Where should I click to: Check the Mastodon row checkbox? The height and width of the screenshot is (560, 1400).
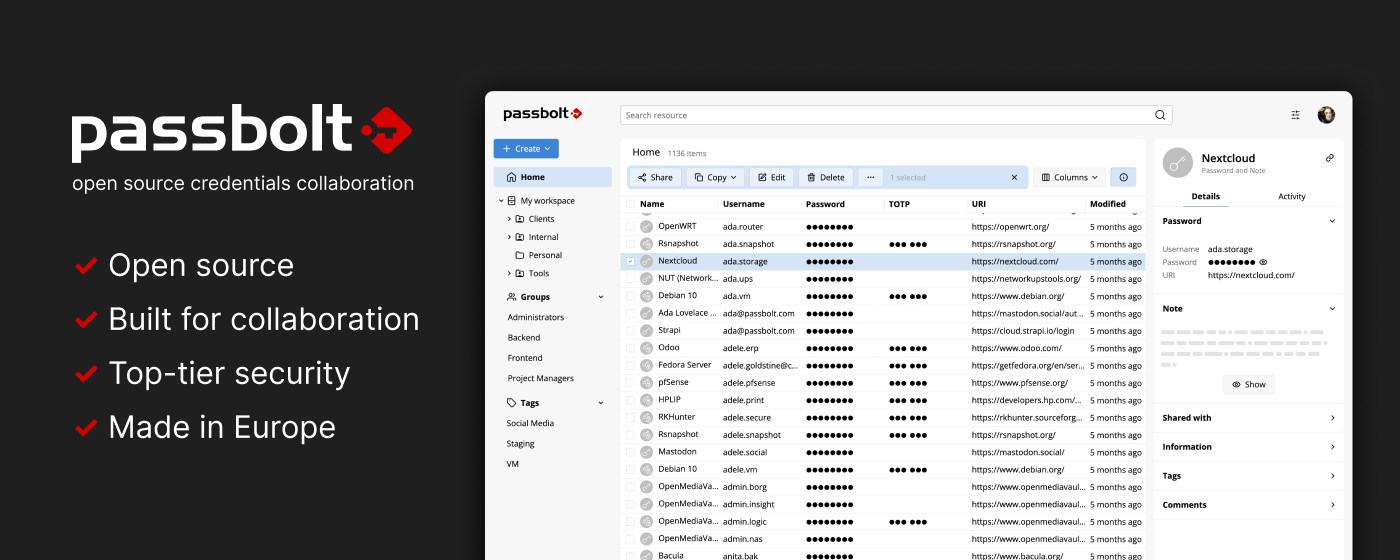pos(630,452)
